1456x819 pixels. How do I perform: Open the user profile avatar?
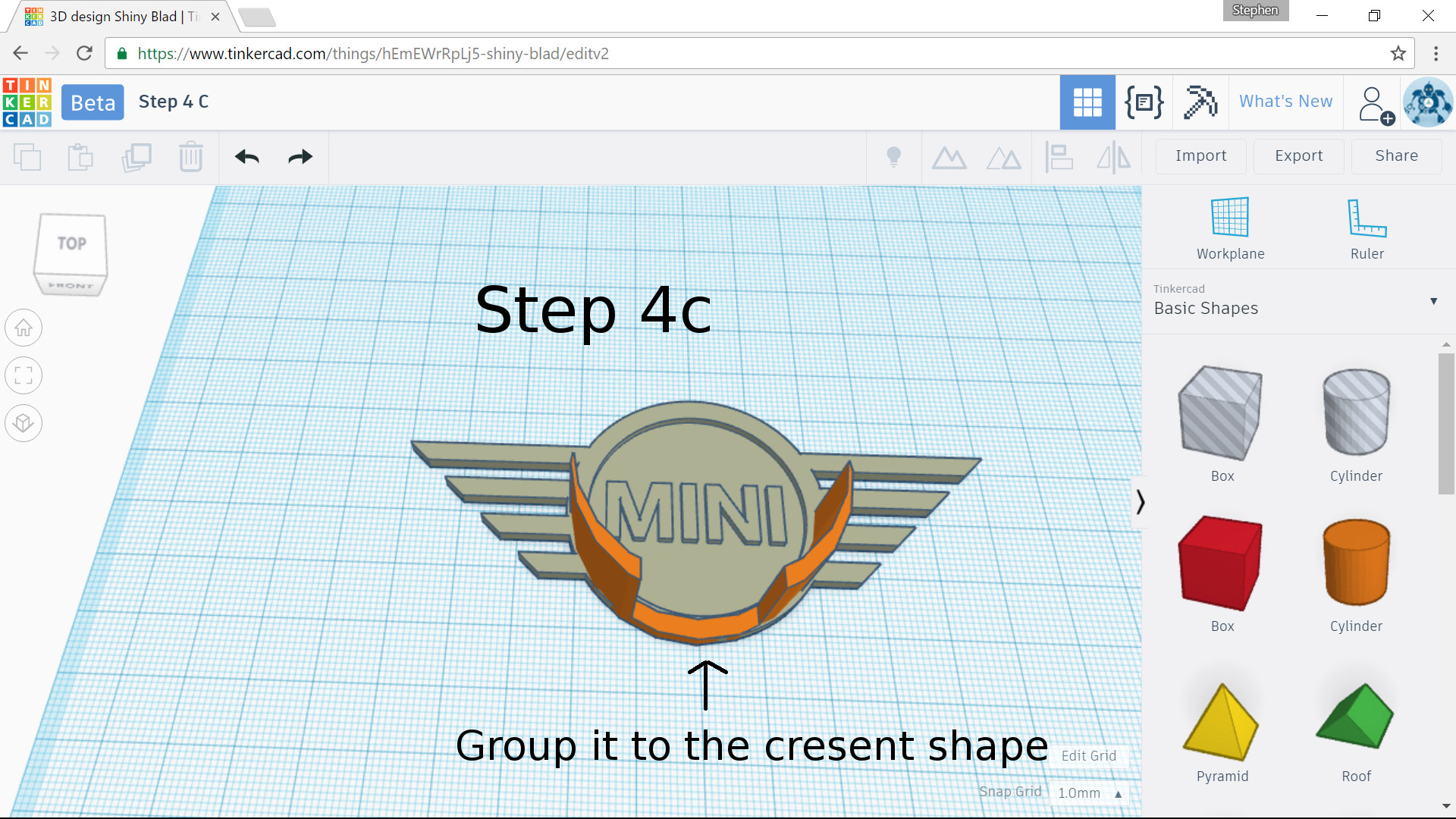1428,102
